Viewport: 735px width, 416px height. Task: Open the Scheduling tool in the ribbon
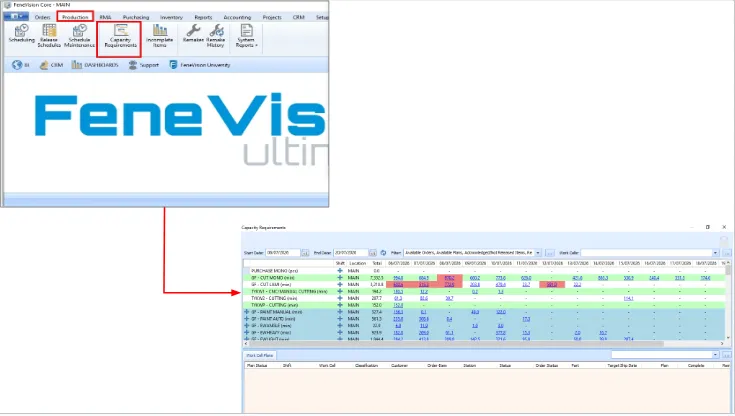coord(22,34)
